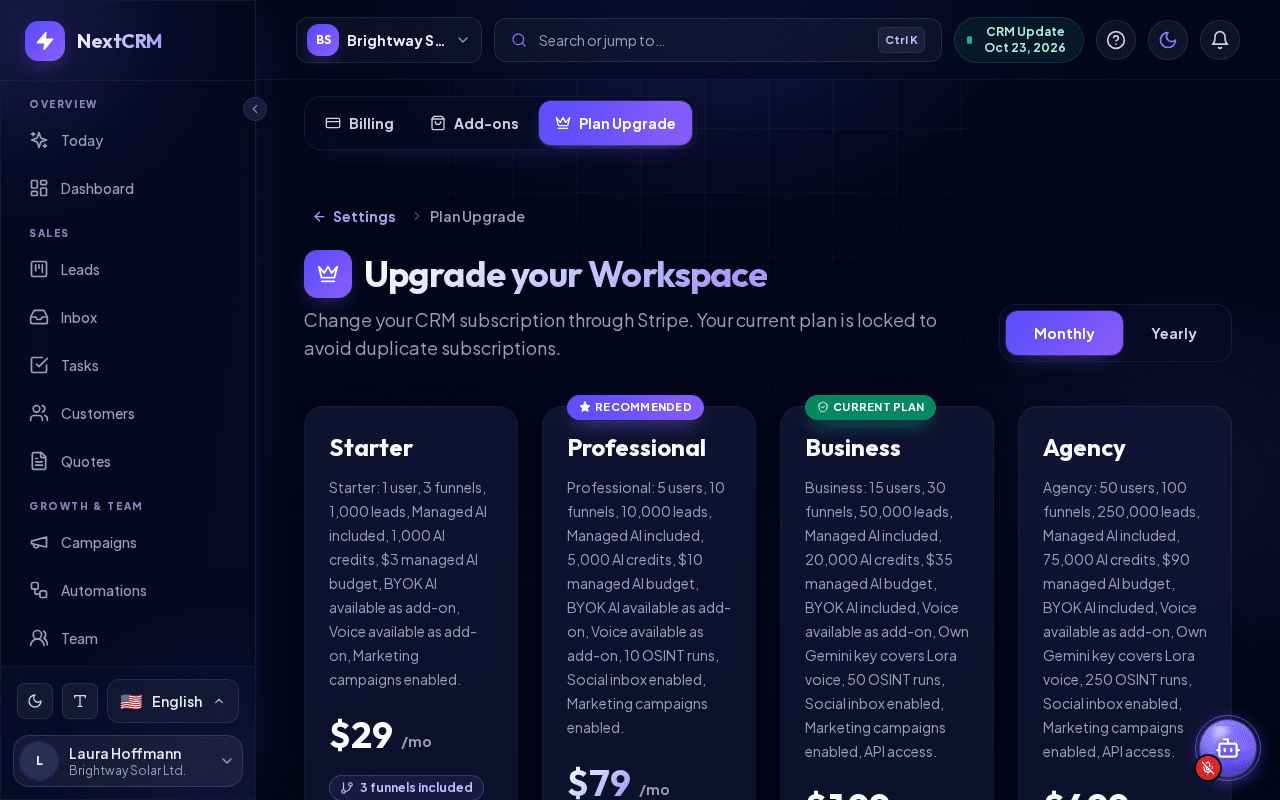Image resolution: width=1280 pixels, height=800 pixels.
Task: Toggle dark mode moon icon in header
Action: point(1168,40)
